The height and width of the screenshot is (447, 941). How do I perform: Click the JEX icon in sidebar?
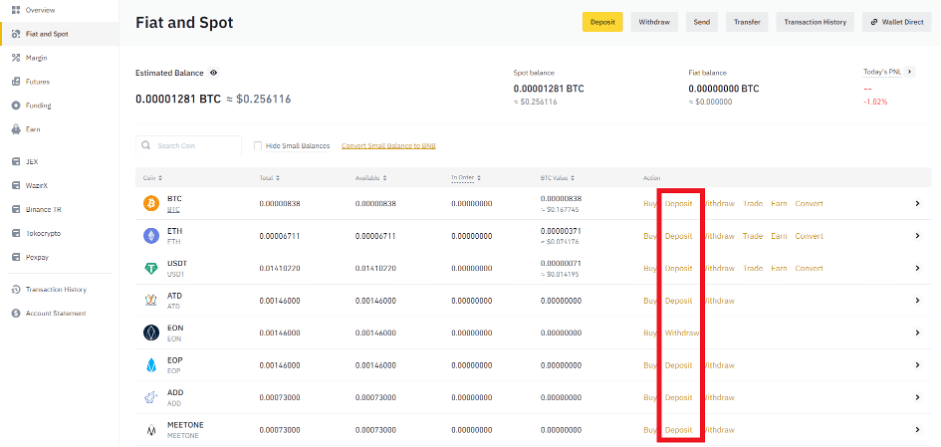16,162
